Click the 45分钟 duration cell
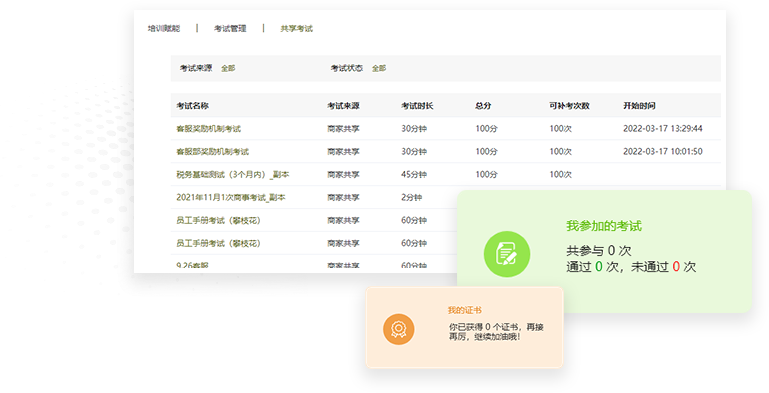 point(414,174)
